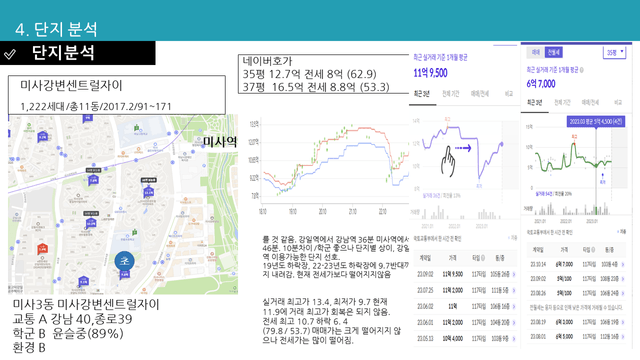
Task: Open row arrow for 23.06.01 sale 104동 20층
Action: (x=513, y=322)
